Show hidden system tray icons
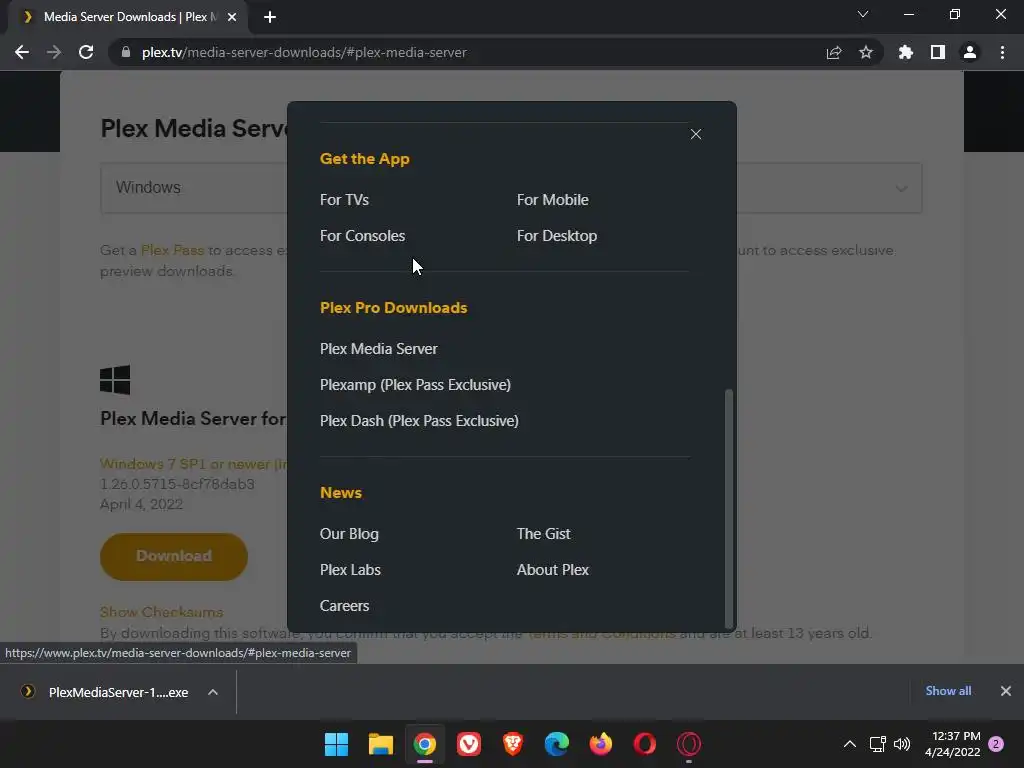 pos(850,744)
